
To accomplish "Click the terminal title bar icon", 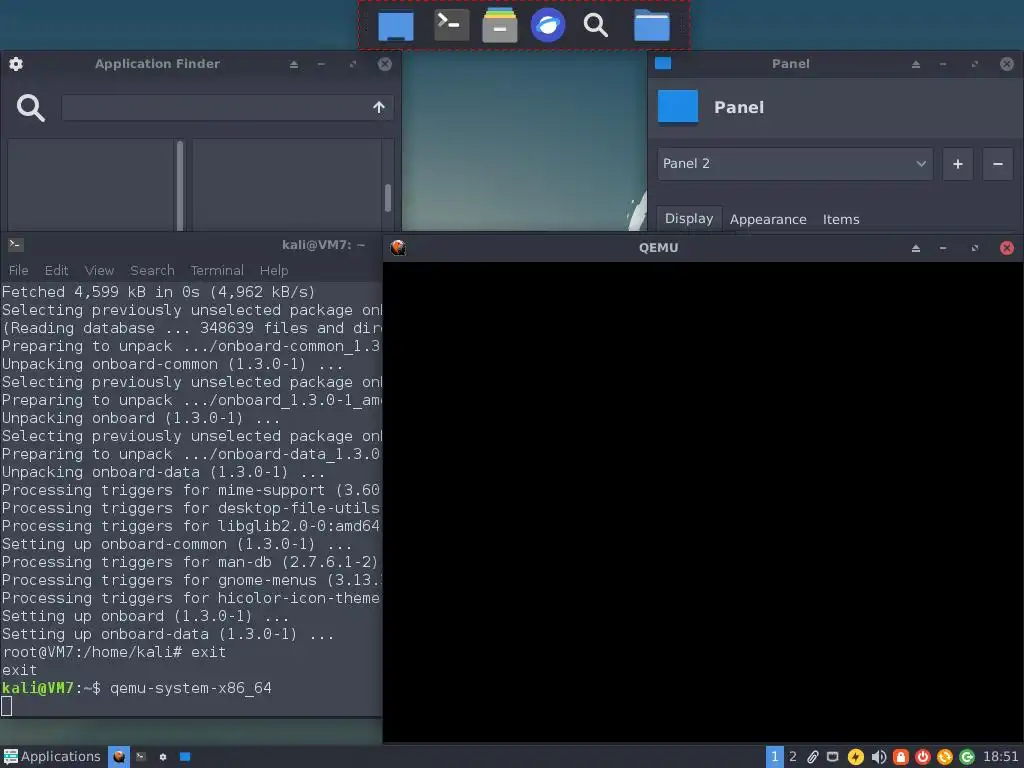I will coord(16,245).
